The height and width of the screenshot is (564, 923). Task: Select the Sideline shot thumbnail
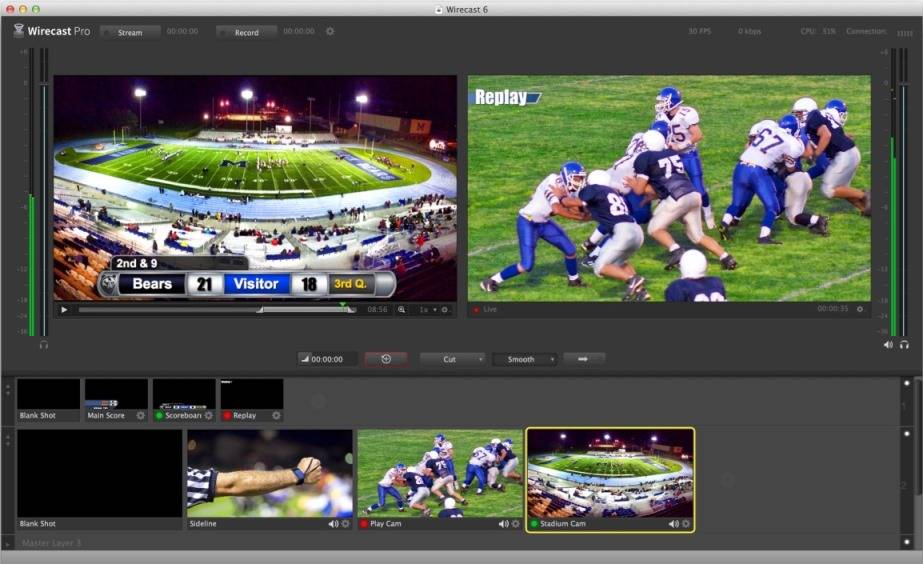[x=270, y=473]
